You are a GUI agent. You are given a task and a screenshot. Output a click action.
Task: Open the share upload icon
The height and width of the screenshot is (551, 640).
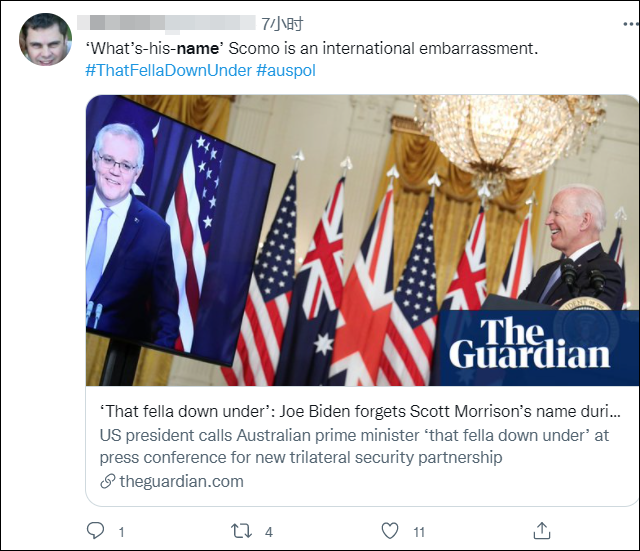coord(542,531)
